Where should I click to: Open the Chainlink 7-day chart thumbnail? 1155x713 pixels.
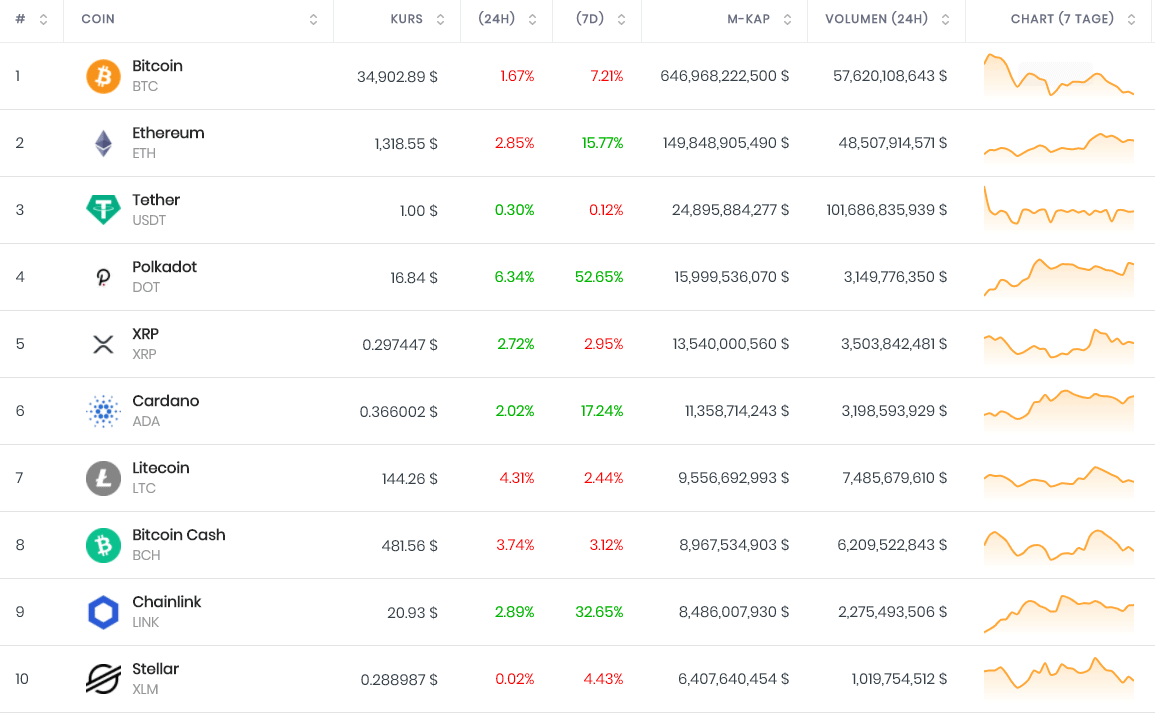point(1059,614)
